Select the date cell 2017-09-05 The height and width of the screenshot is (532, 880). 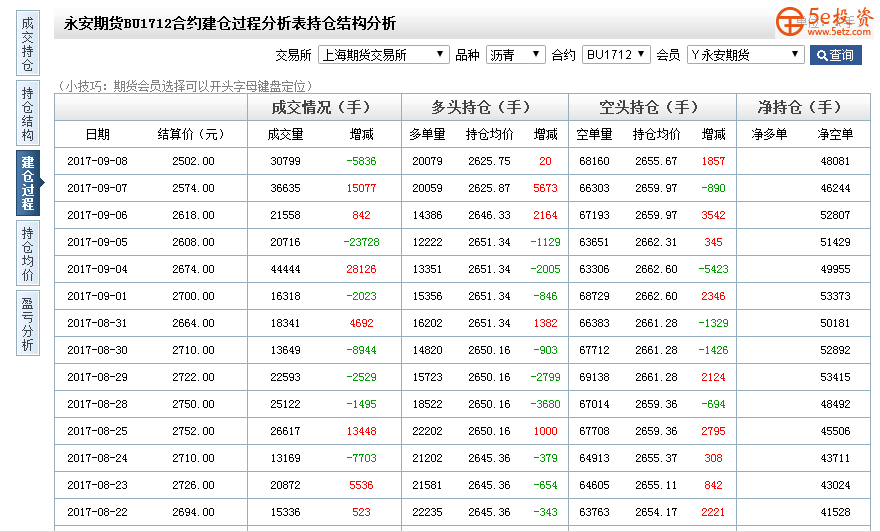pyautogui.click(x=98, y=242)
